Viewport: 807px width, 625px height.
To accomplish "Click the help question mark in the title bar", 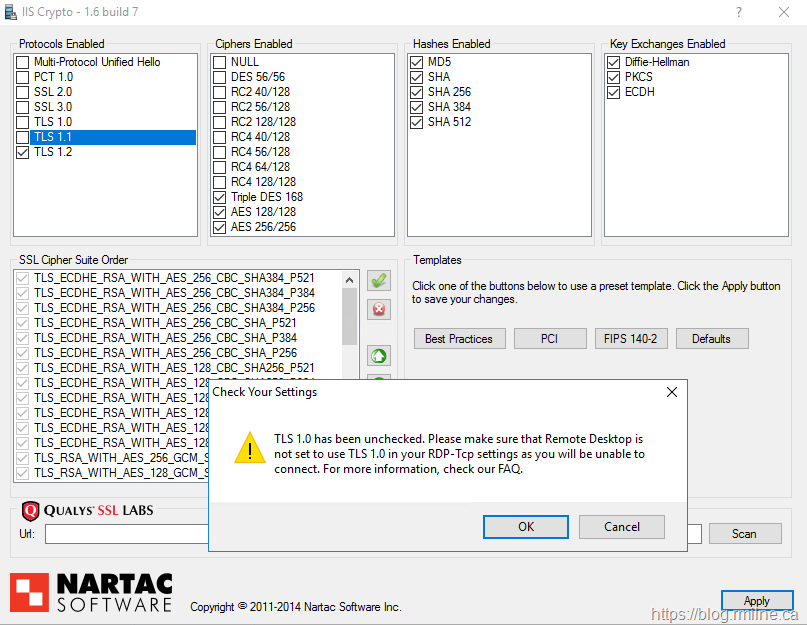I will [x=739, y=13].
